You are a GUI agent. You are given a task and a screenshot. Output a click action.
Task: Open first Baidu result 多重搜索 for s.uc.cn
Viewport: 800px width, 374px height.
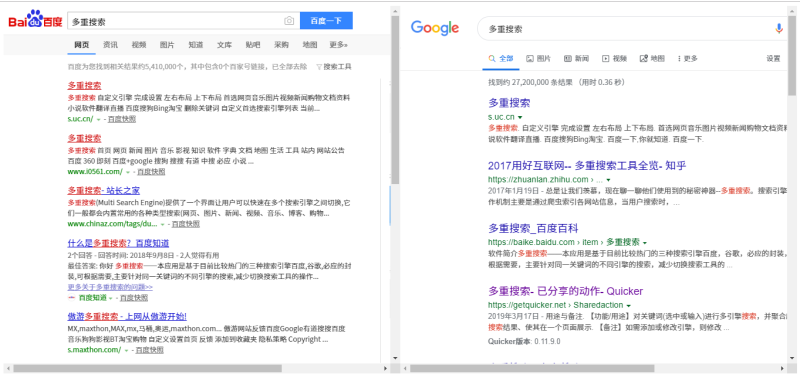pos(84,85)
